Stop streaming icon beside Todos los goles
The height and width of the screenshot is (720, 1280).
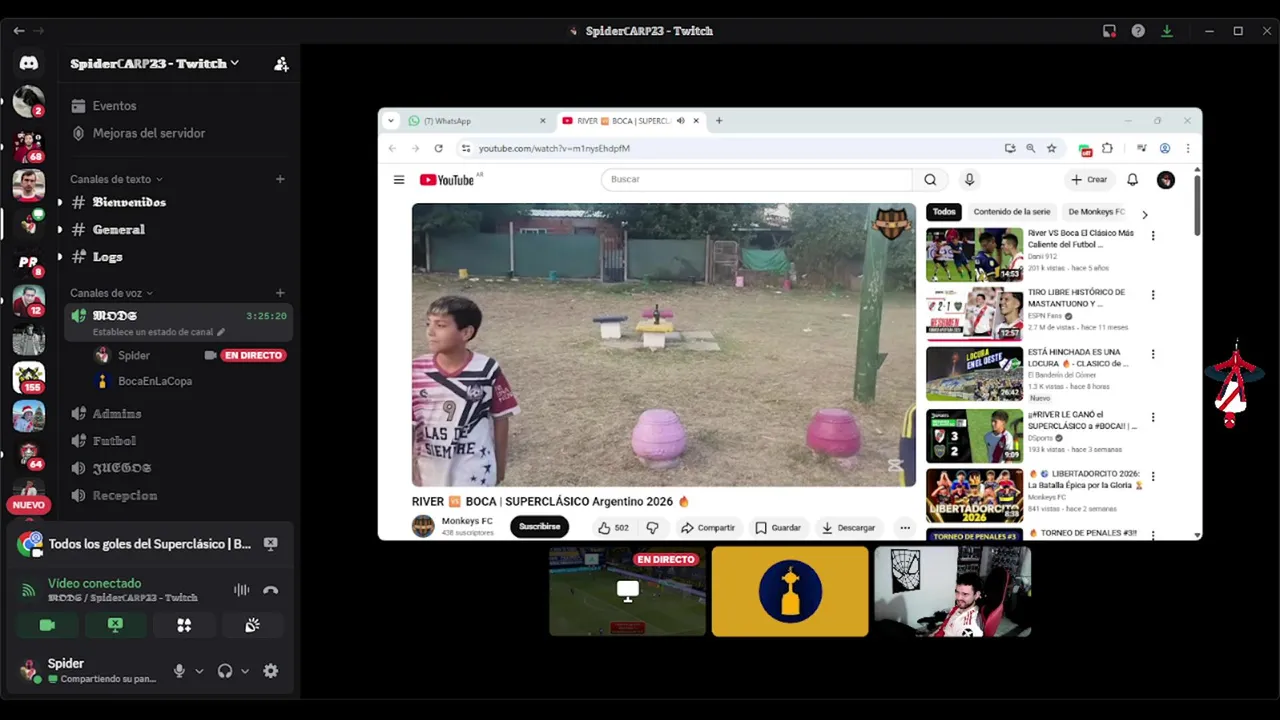tap(270, 544)
